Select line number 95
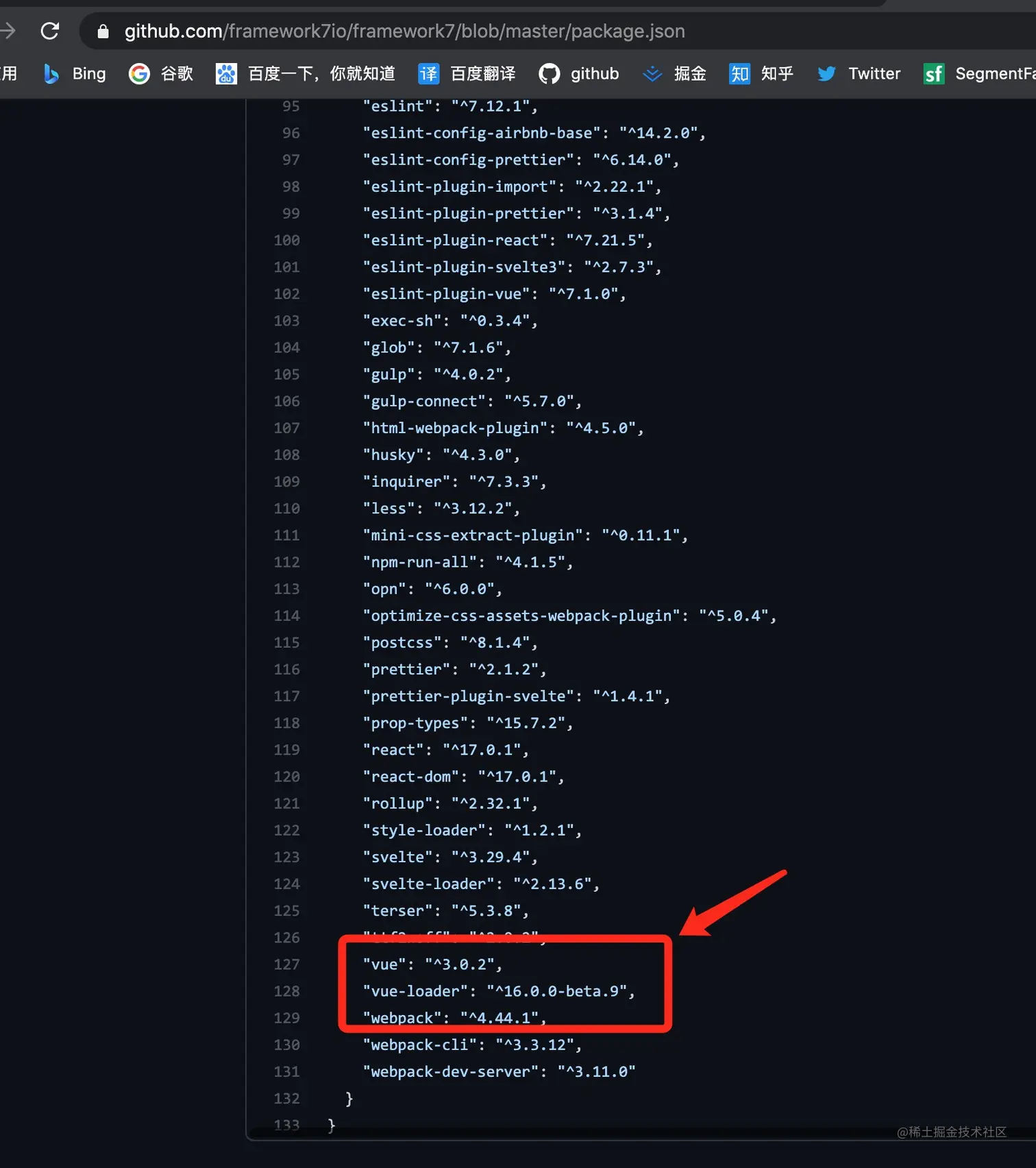The width and height of the screenshot is (1036, 1168). point(291,106)
